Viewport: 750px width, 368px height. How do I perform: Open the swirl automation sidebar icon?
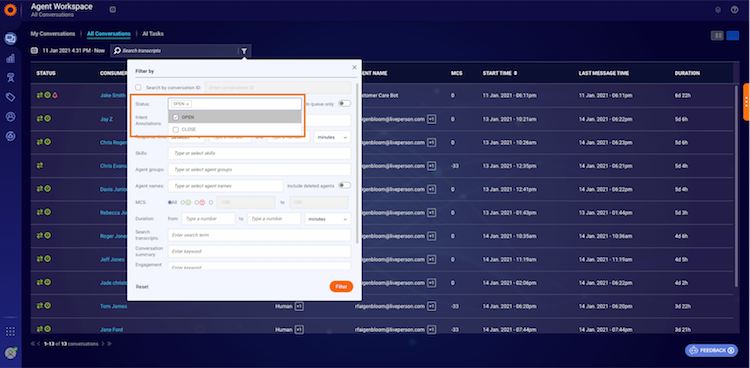click(10, 136)
